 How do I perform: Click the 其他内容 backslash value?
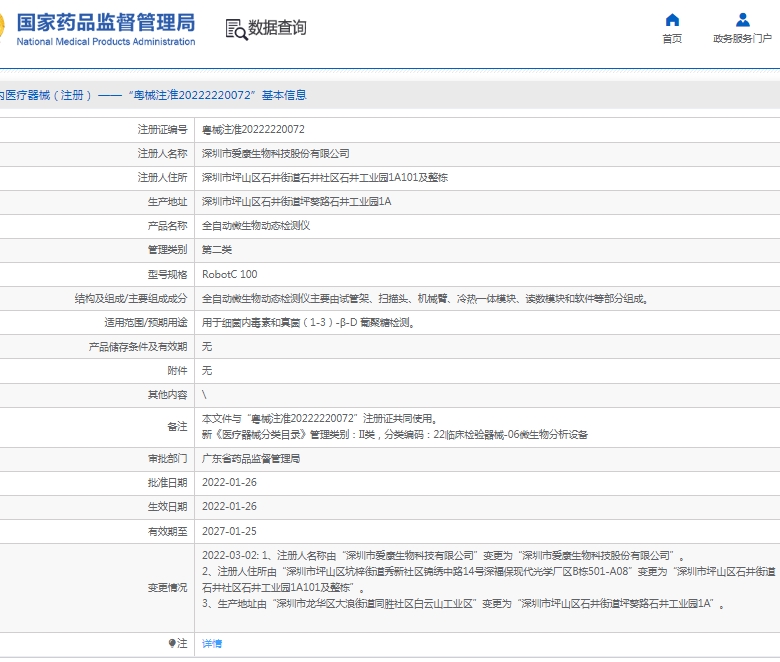(x=204, y=395)
